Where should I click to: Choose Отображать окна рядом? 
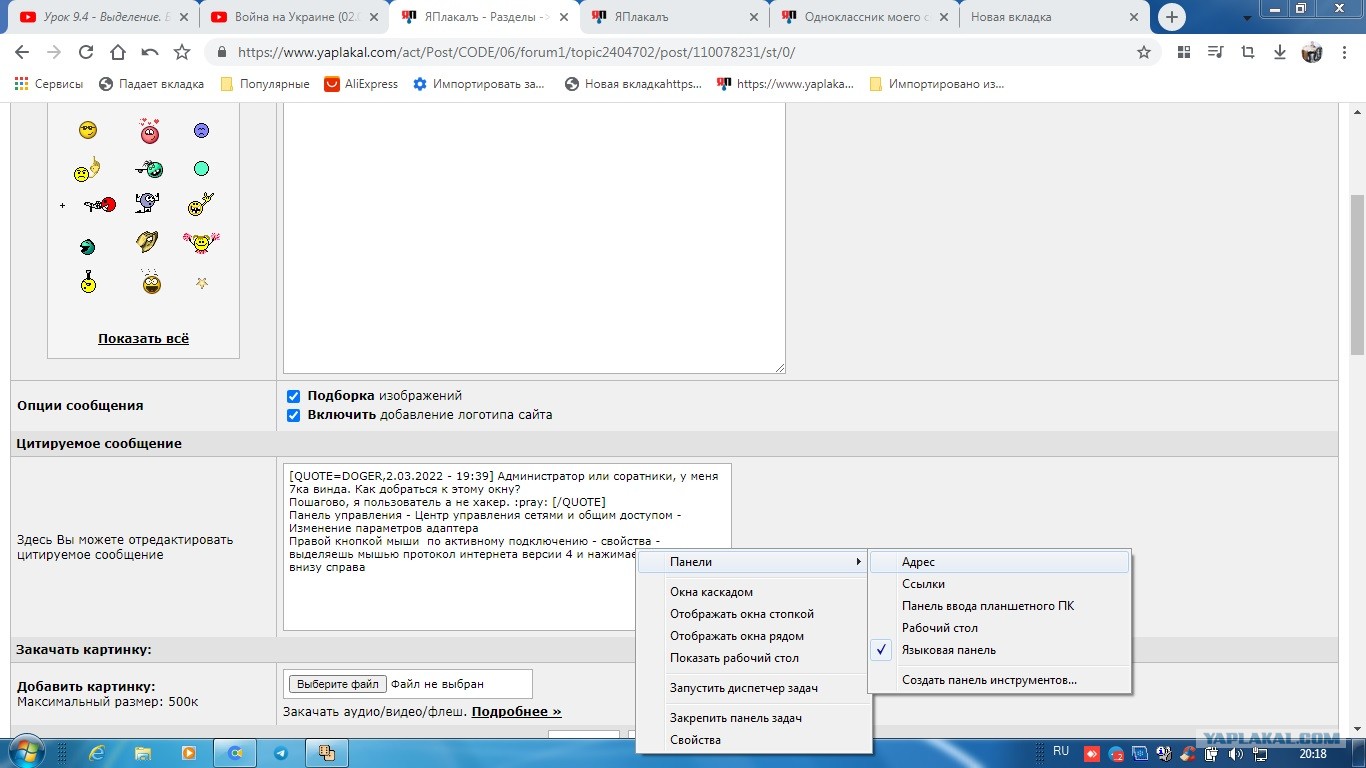754,636
